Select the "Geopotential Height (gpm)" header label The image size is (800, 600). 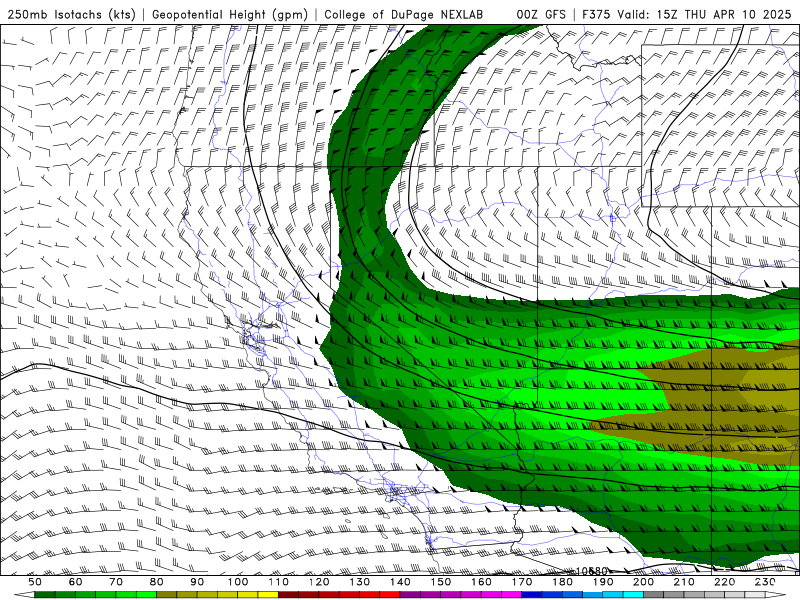(x=230, y=15)
